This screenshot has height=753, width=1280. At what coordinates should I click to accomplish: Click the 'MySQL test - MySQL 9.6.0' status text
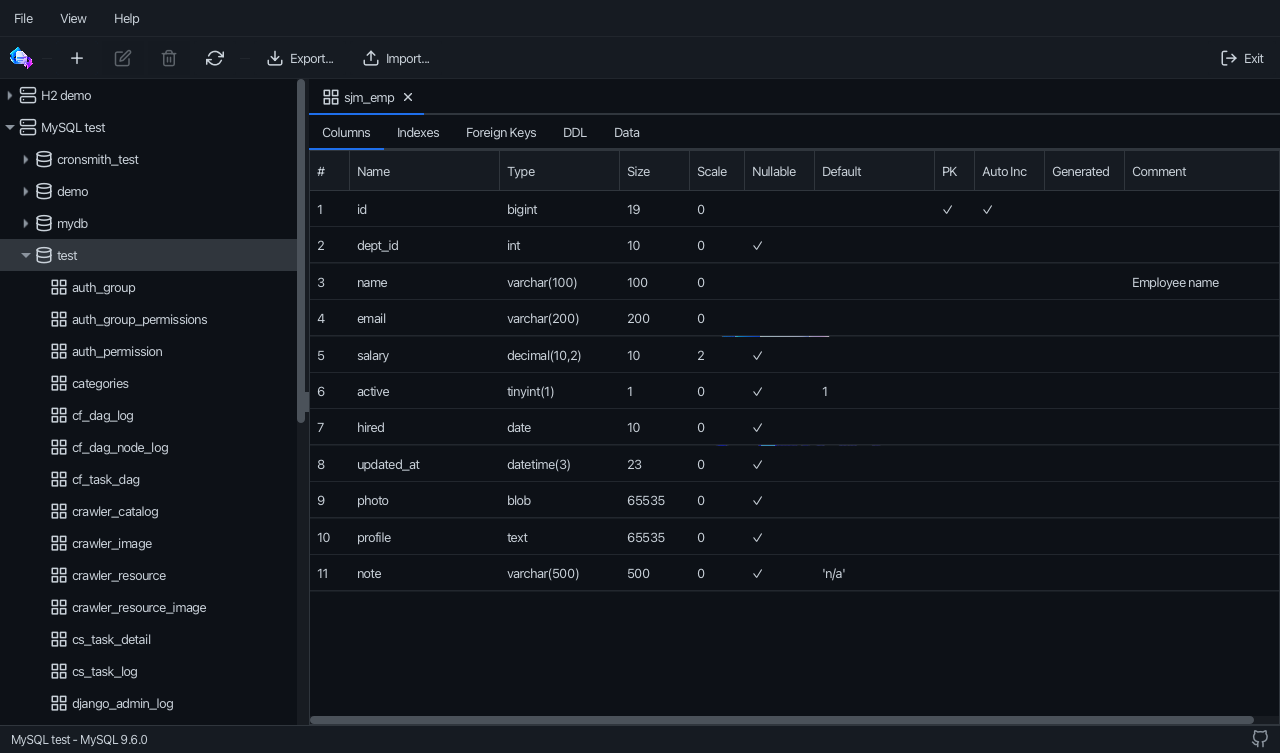tap(79, 740)
